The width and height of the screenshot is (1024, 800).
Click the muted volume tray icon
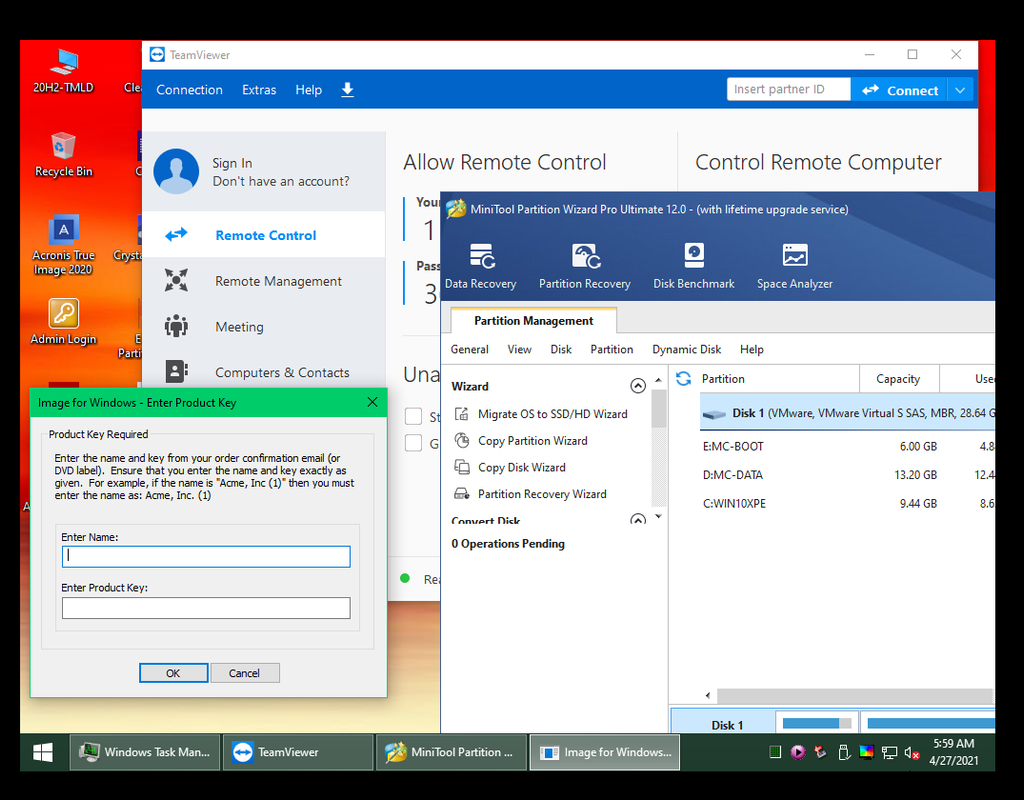tap(912, 753)
